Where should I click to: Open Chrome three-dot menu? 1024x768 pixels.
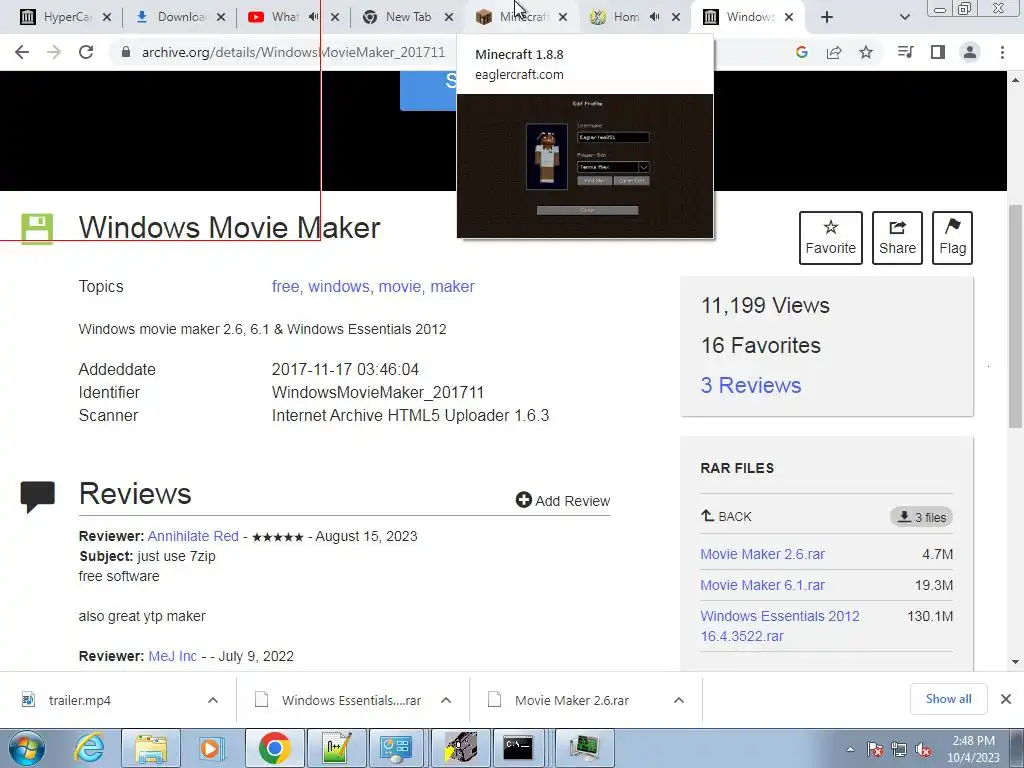(x=1002, y=52)
